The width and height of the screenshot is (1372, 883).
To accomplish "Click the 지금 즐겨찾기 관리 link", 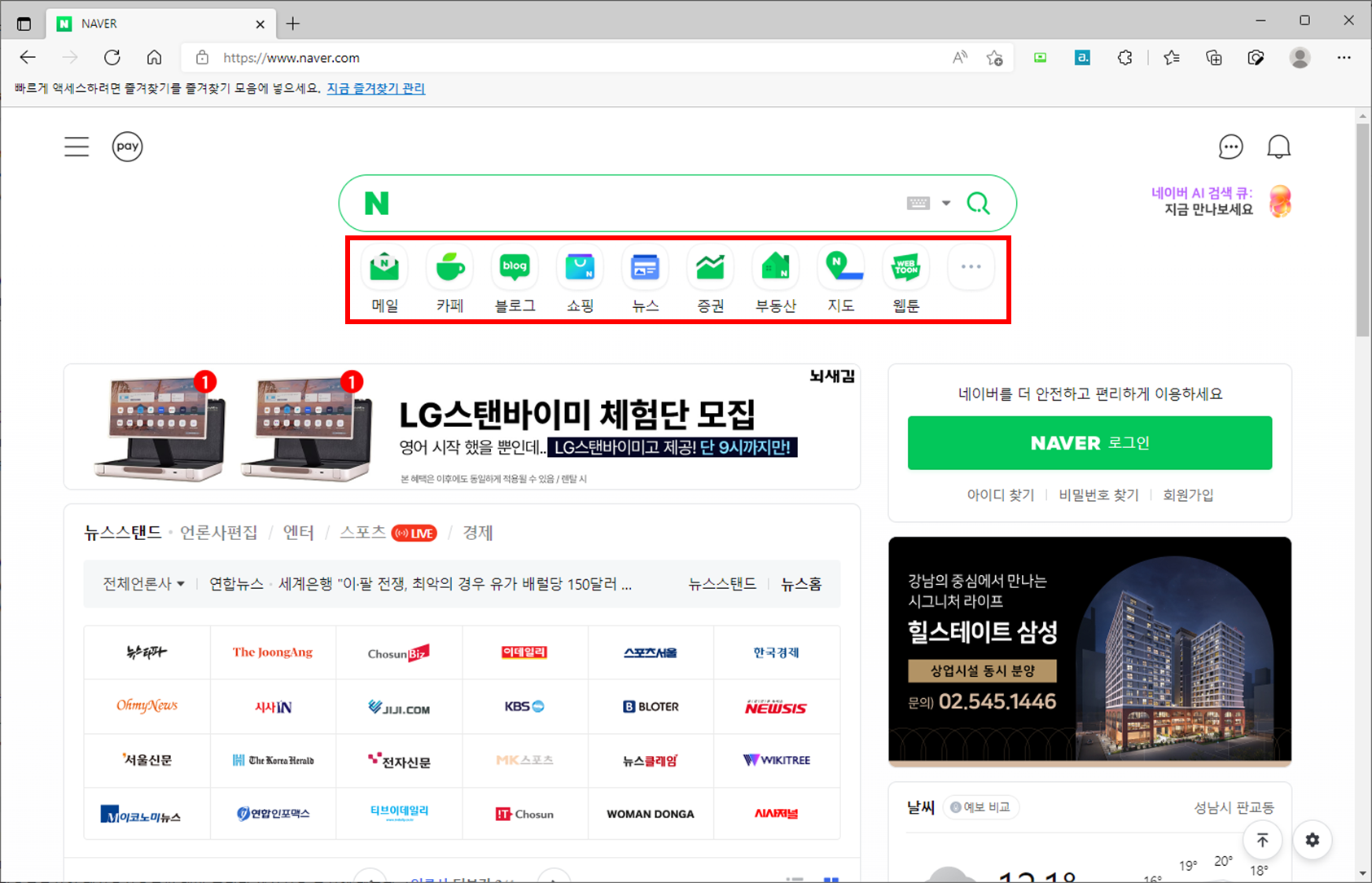I will click(x=375, y=88).
